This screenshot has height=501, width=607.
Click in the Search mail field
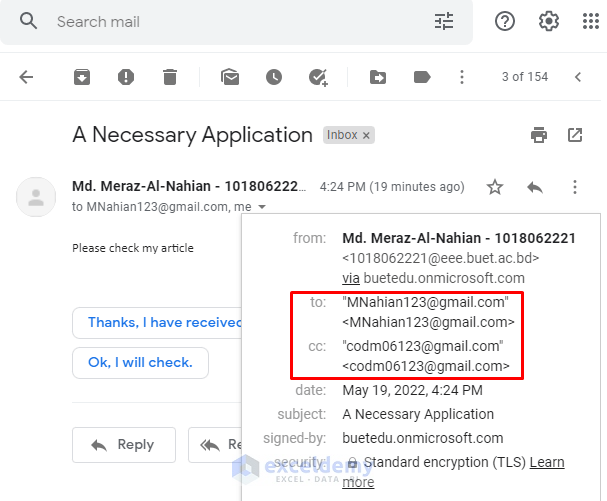(230, 21)
